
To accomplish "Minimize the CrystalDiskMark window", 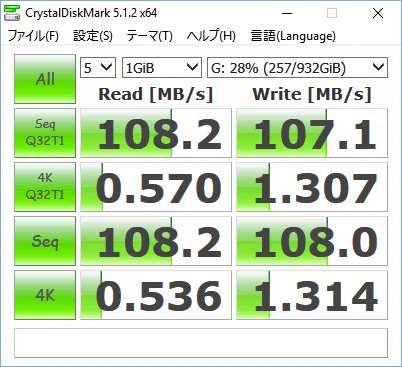I will [287, 13].
